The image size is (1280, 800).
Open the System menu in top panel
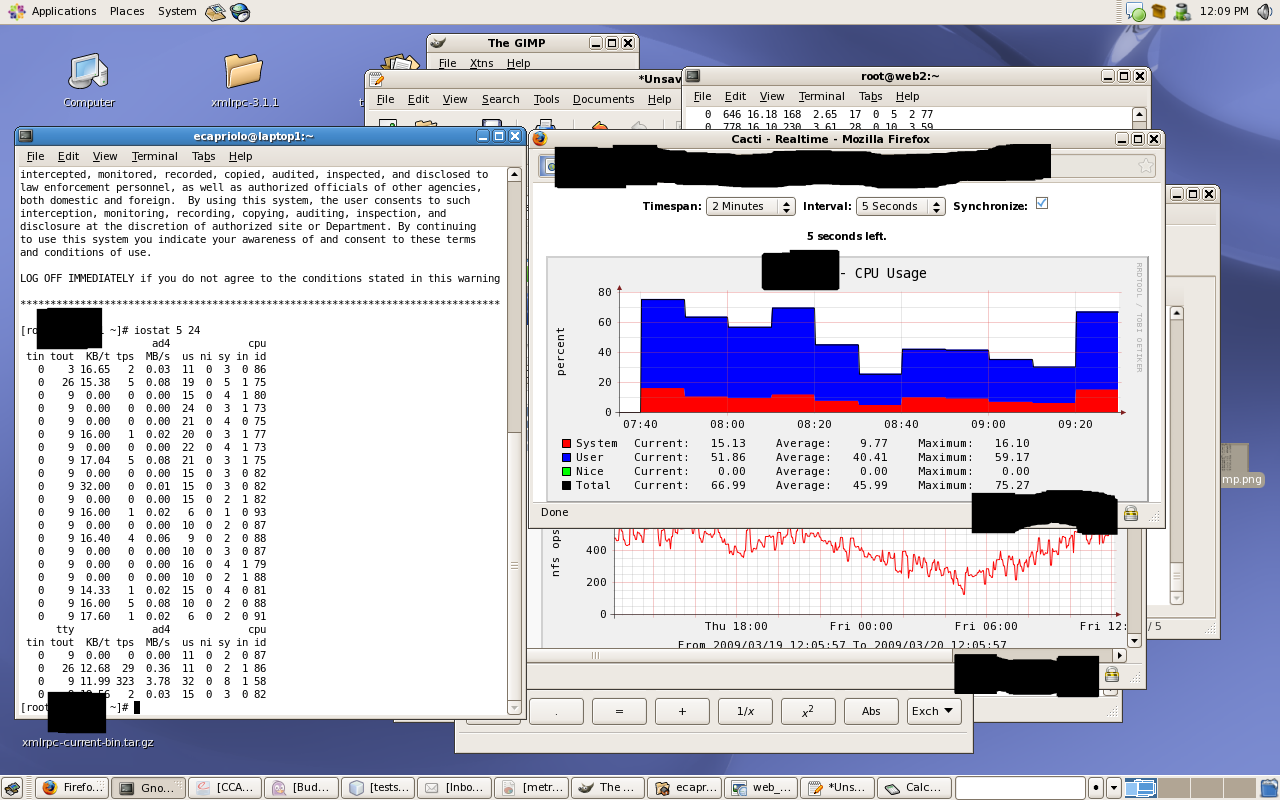click(x=177, y=11)
